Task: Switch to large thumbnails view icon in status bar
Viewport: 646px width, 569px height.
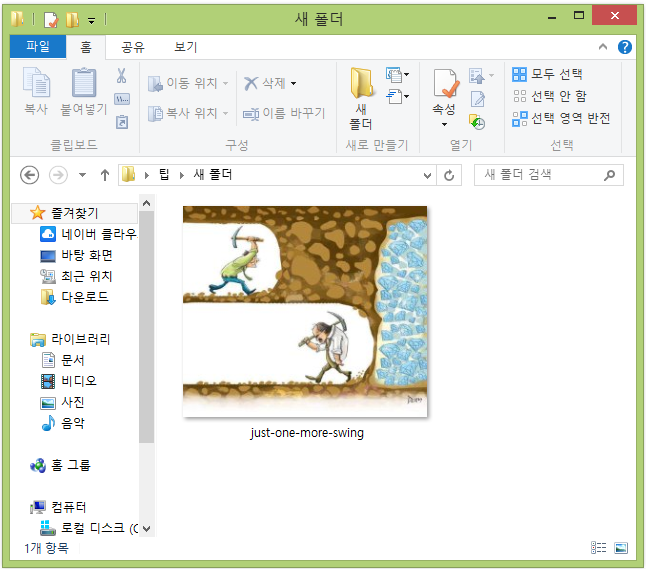Action: click(621, 548)
